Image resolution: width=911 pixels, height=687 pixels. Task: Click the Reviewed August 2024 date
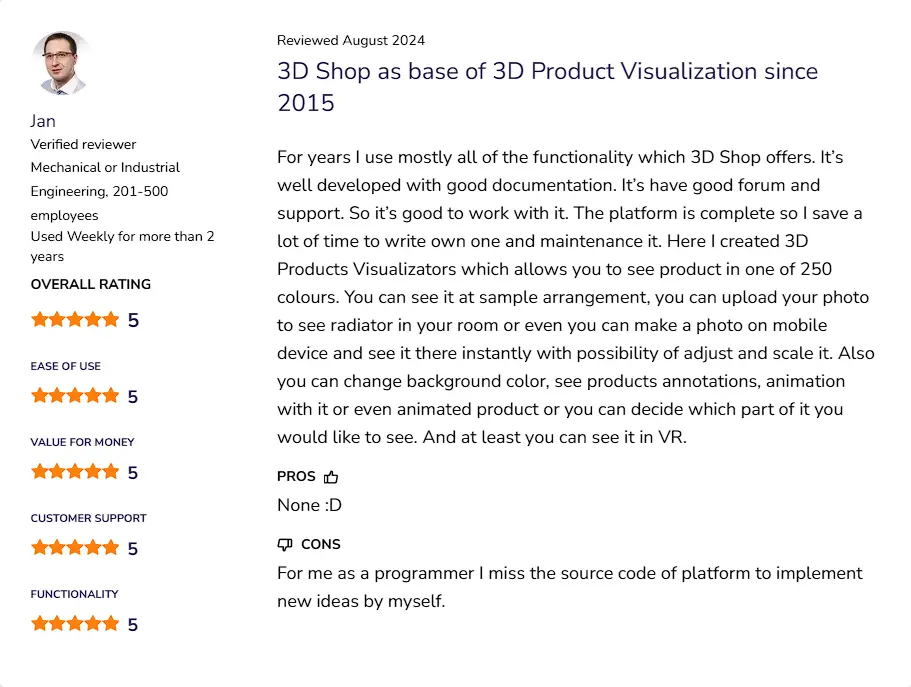click(351, 40)
